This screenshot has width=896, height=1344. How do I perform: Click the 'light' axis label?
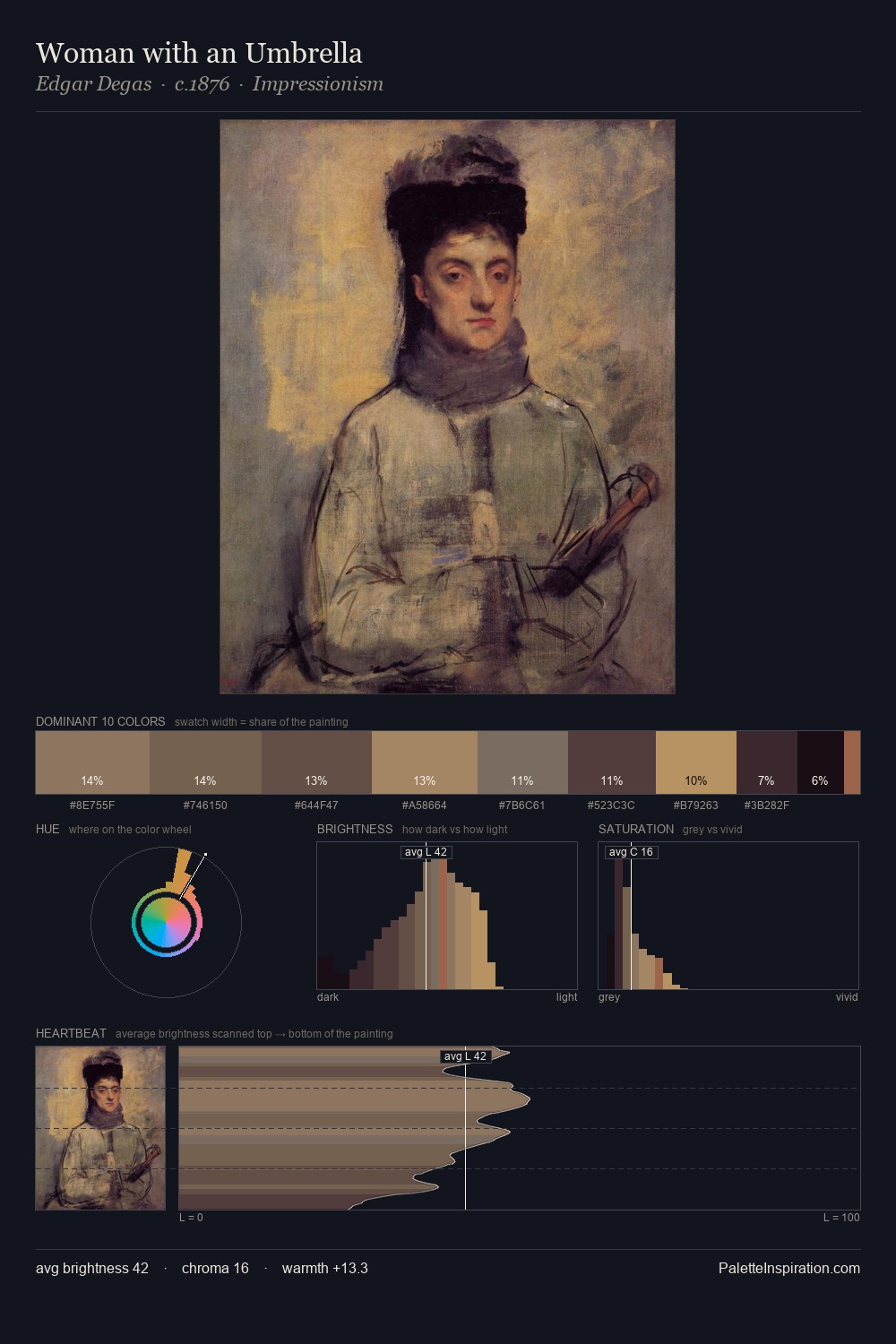(x=566, y=997)
